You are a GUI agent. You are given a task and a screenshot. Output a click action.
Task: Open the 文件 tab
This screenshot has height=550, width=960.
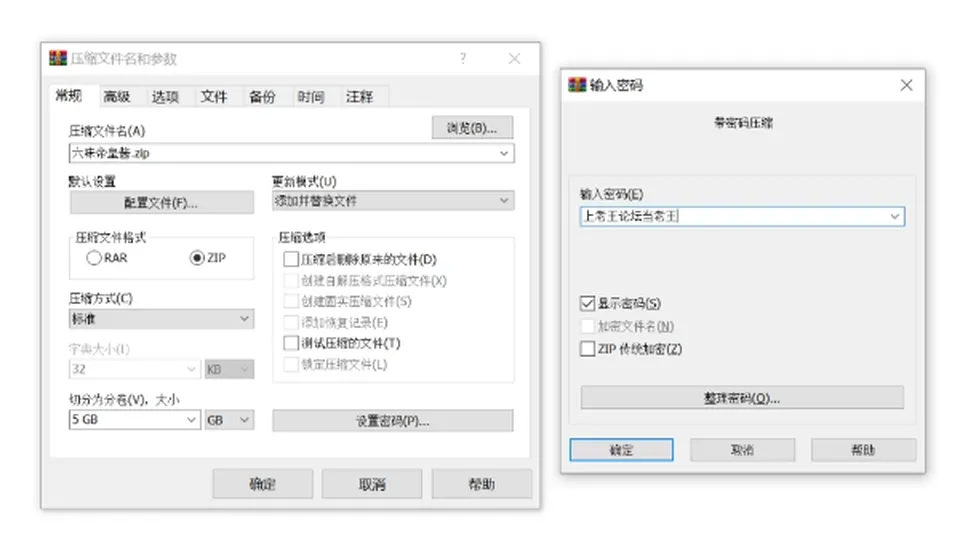(x=214, y=96)
